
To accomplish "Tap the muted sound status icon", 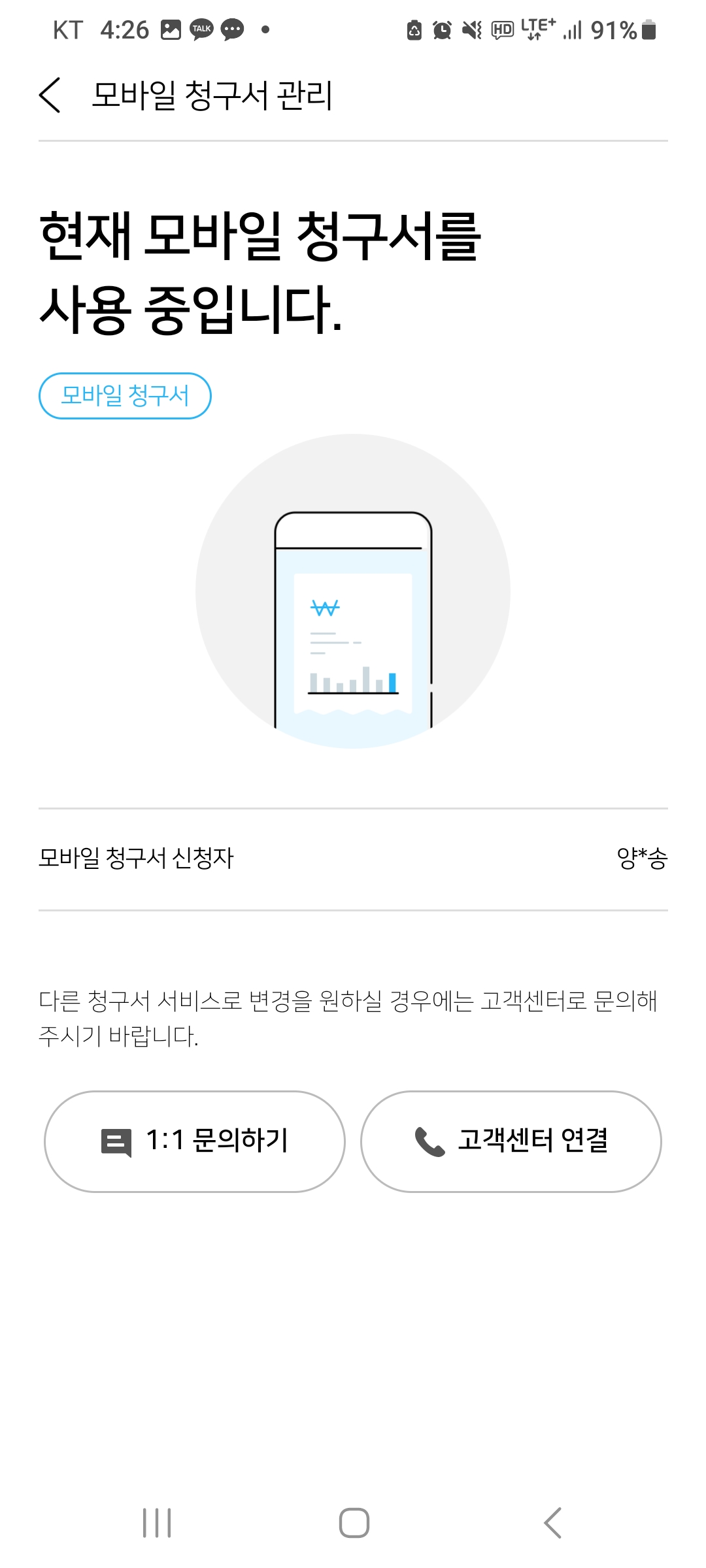I will [471, 30].
